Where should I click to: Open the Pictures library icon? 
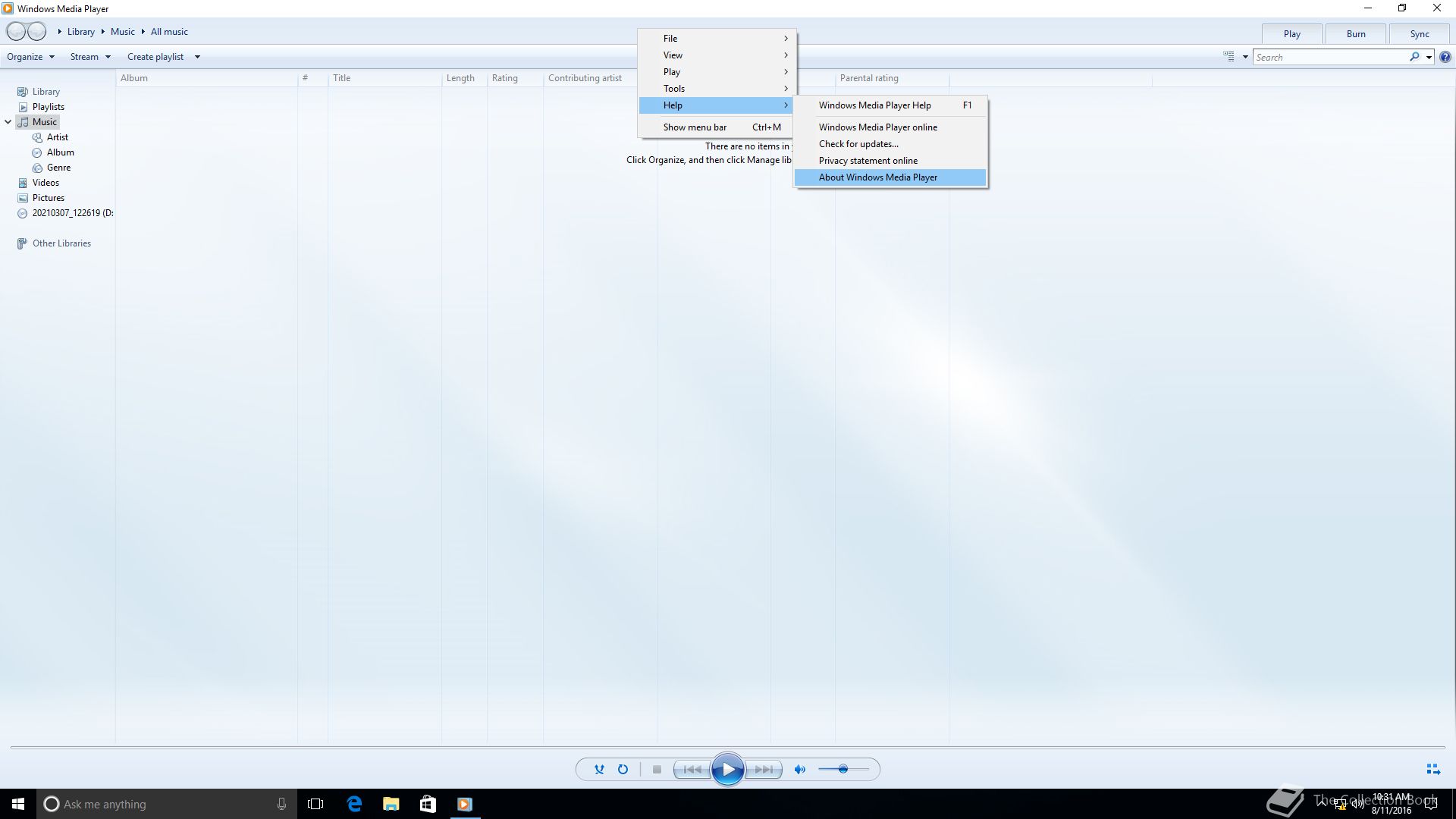23,198
